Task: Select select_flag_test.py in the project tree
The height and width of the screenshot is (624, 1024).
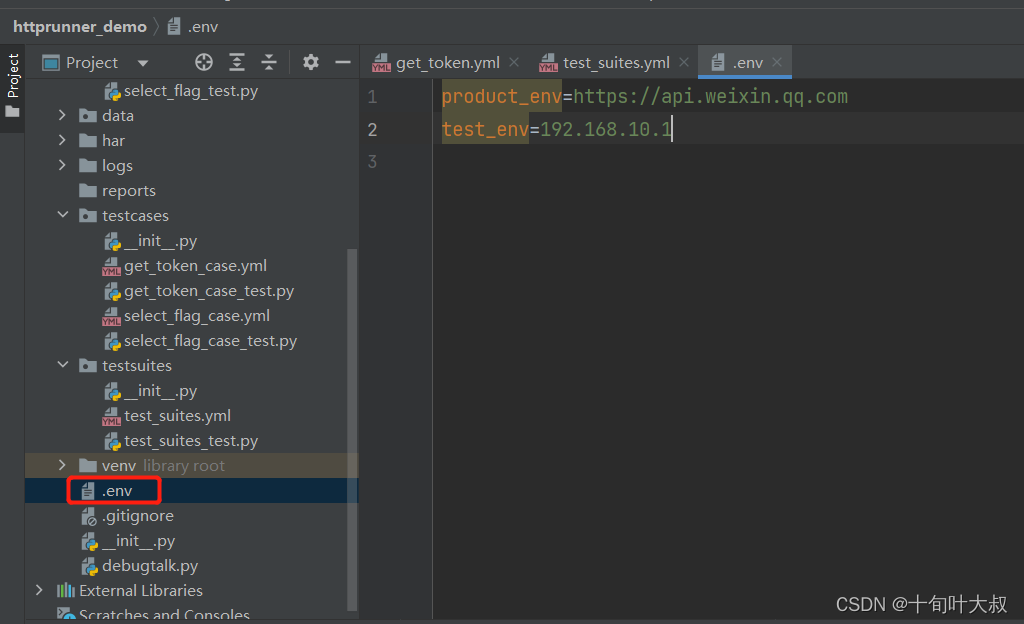Action: tap(191, 91)
